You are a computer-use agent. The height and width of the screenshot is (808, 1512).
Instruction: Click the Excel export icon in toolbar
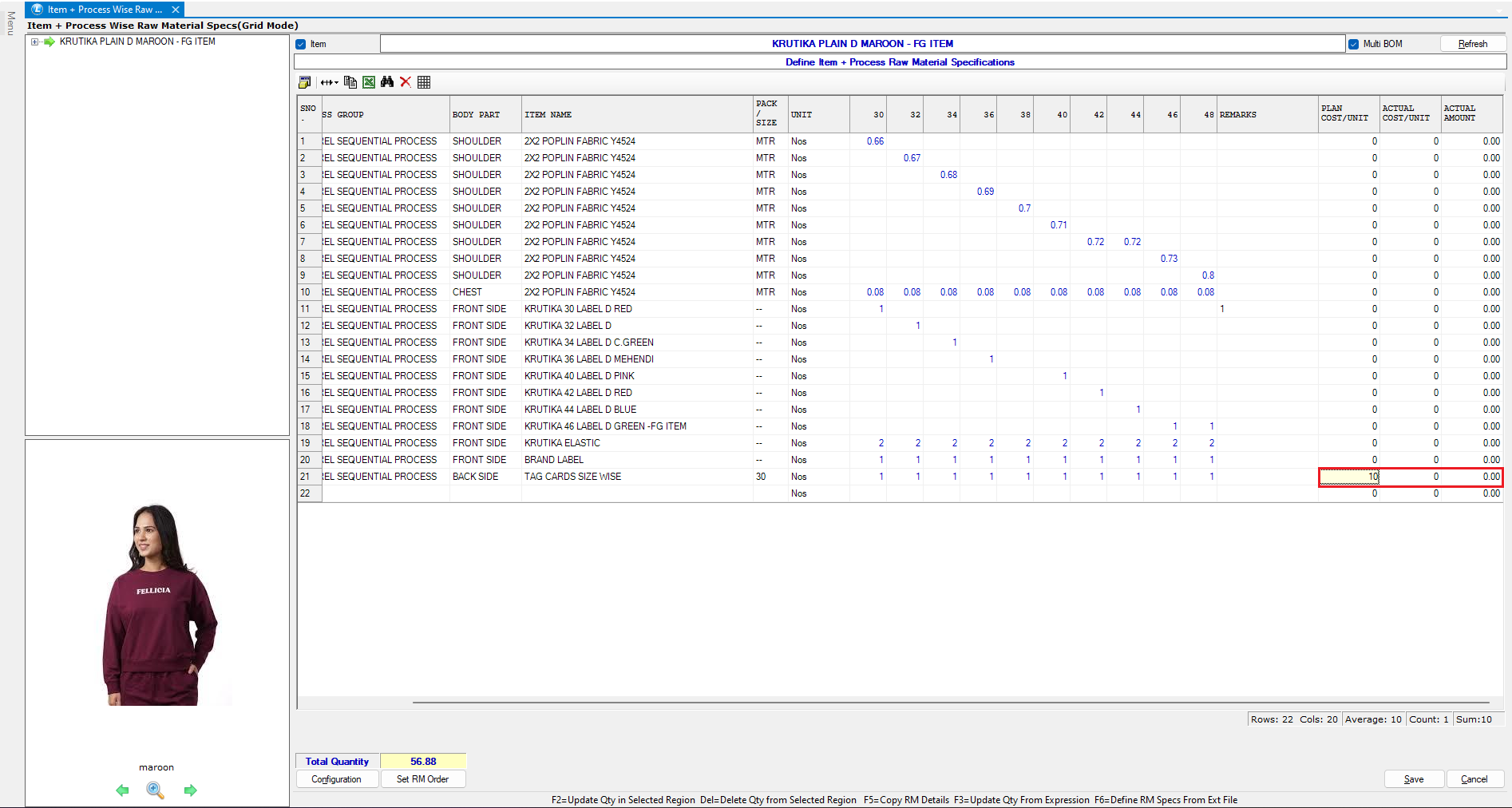pyautogui.click(x=369, y=82)
